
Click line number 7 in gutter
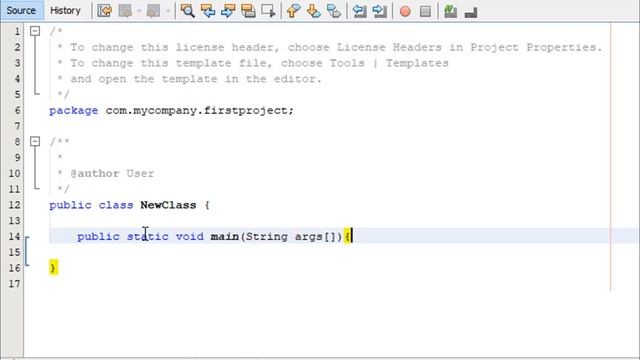tap(17, 126)
